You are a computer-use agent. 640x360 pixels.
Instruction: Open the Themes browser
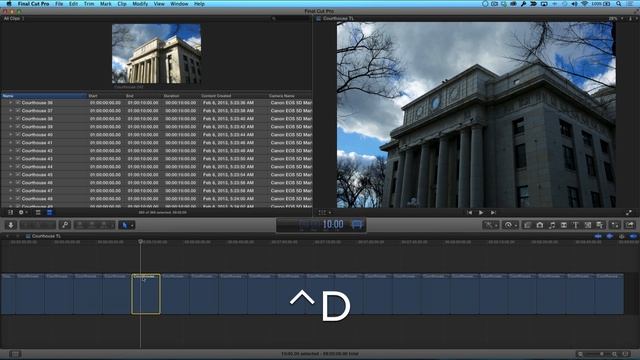pyautogui.click(x=600, y=225)
